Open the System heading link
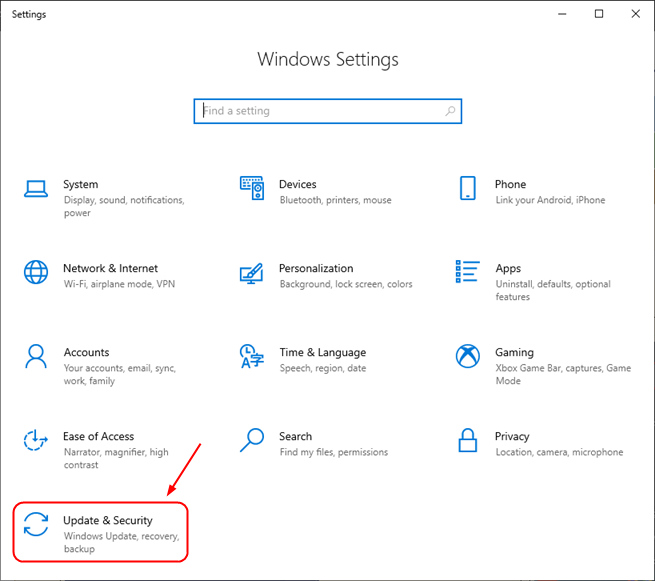 pos(81,185)
